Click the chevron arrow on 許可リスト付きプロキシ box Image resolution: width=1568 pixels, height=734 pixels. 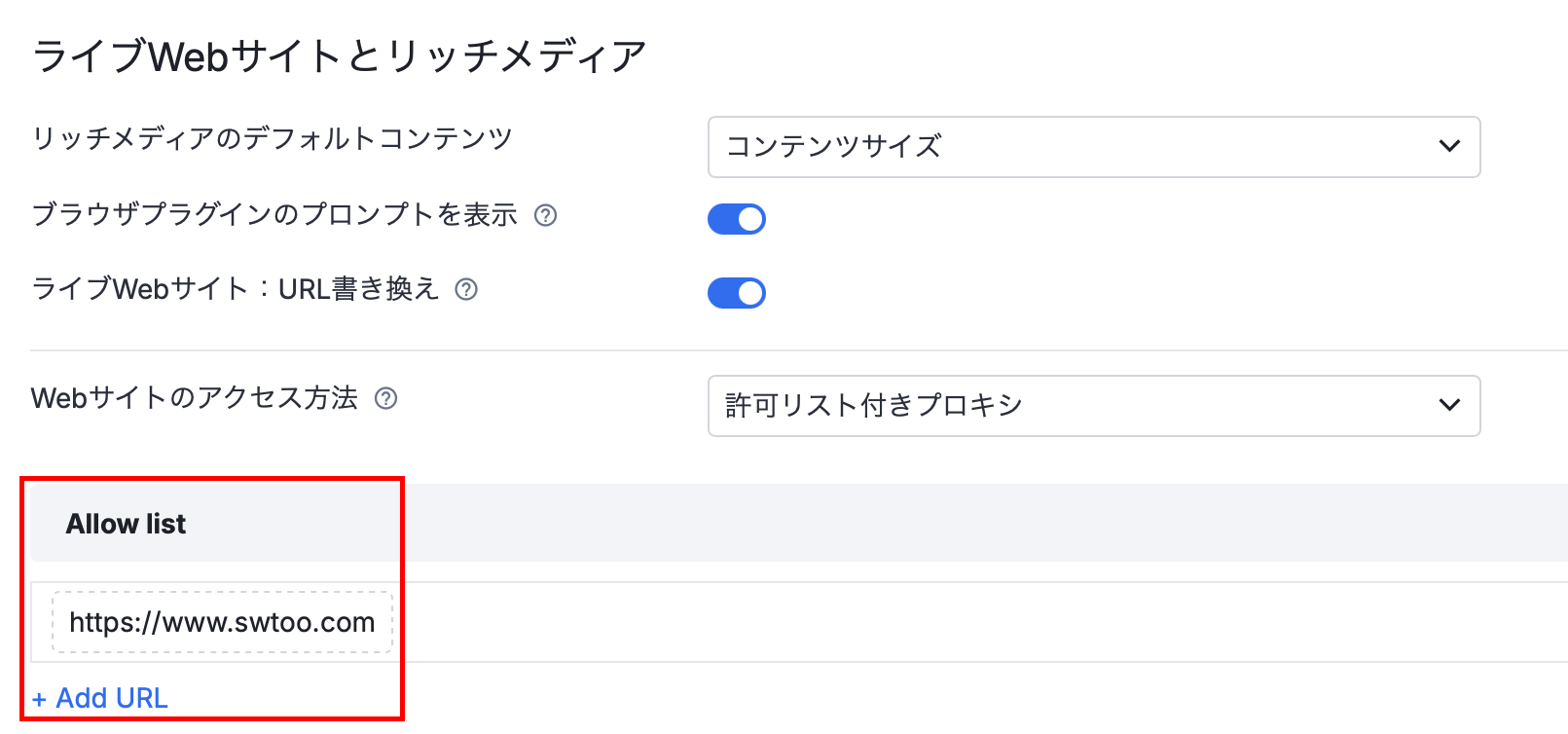pos(1449,405)
